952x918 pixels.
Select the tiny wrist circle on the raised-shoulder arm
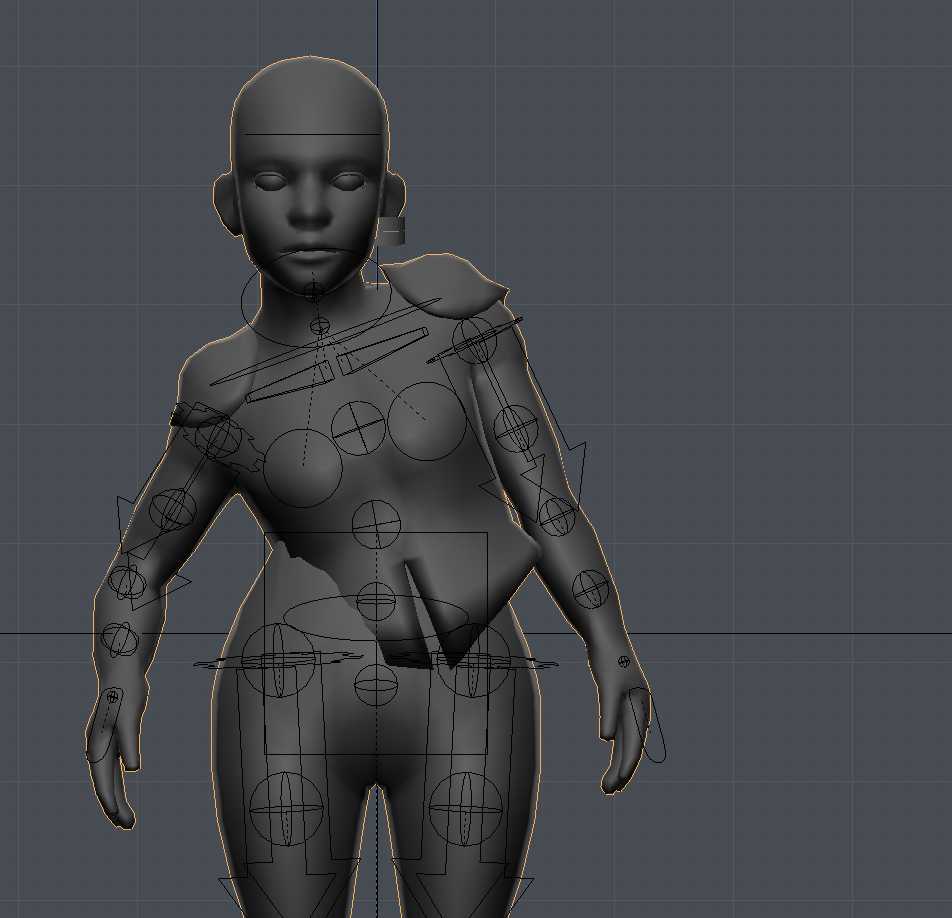[x=624, y=661]
